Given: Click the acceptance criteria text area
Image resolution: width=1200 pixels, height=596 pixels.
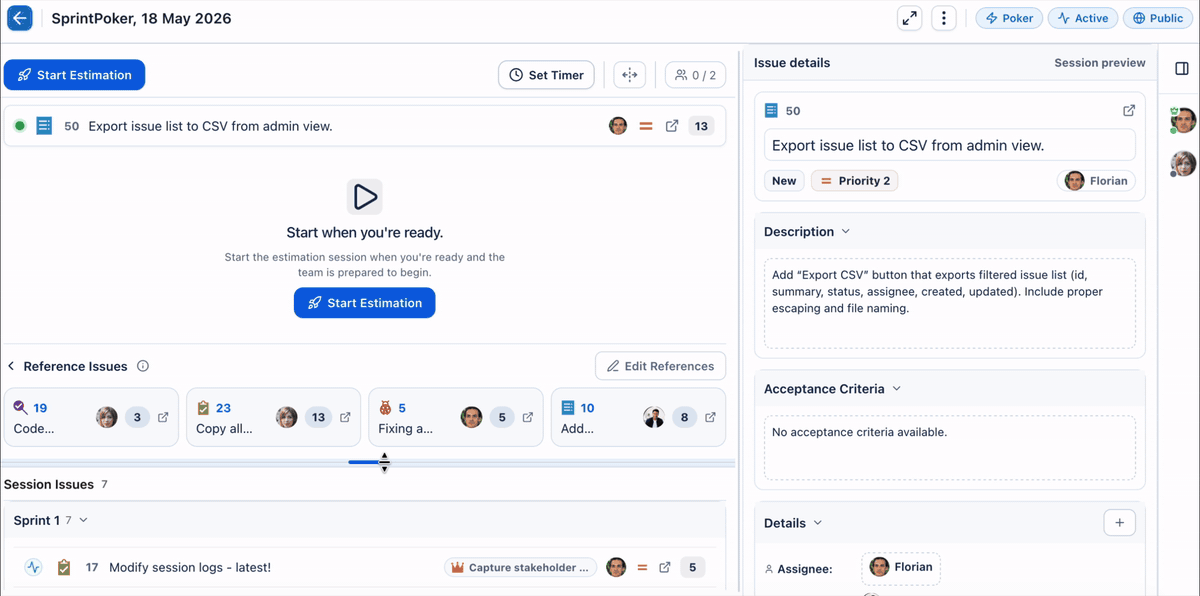Looking at the screenshot, I should coord(950,447).
